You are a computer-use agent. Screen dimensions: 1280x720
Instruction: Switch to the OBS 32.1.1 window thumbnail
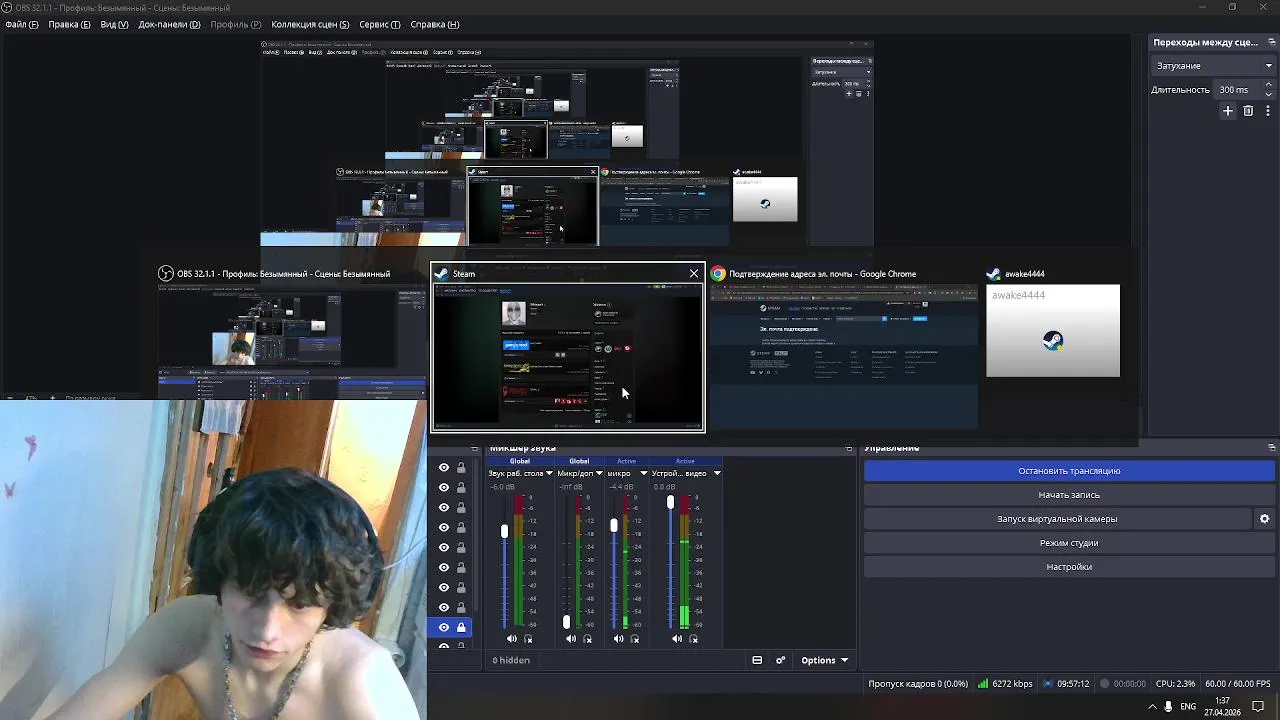tap(292, 341)
